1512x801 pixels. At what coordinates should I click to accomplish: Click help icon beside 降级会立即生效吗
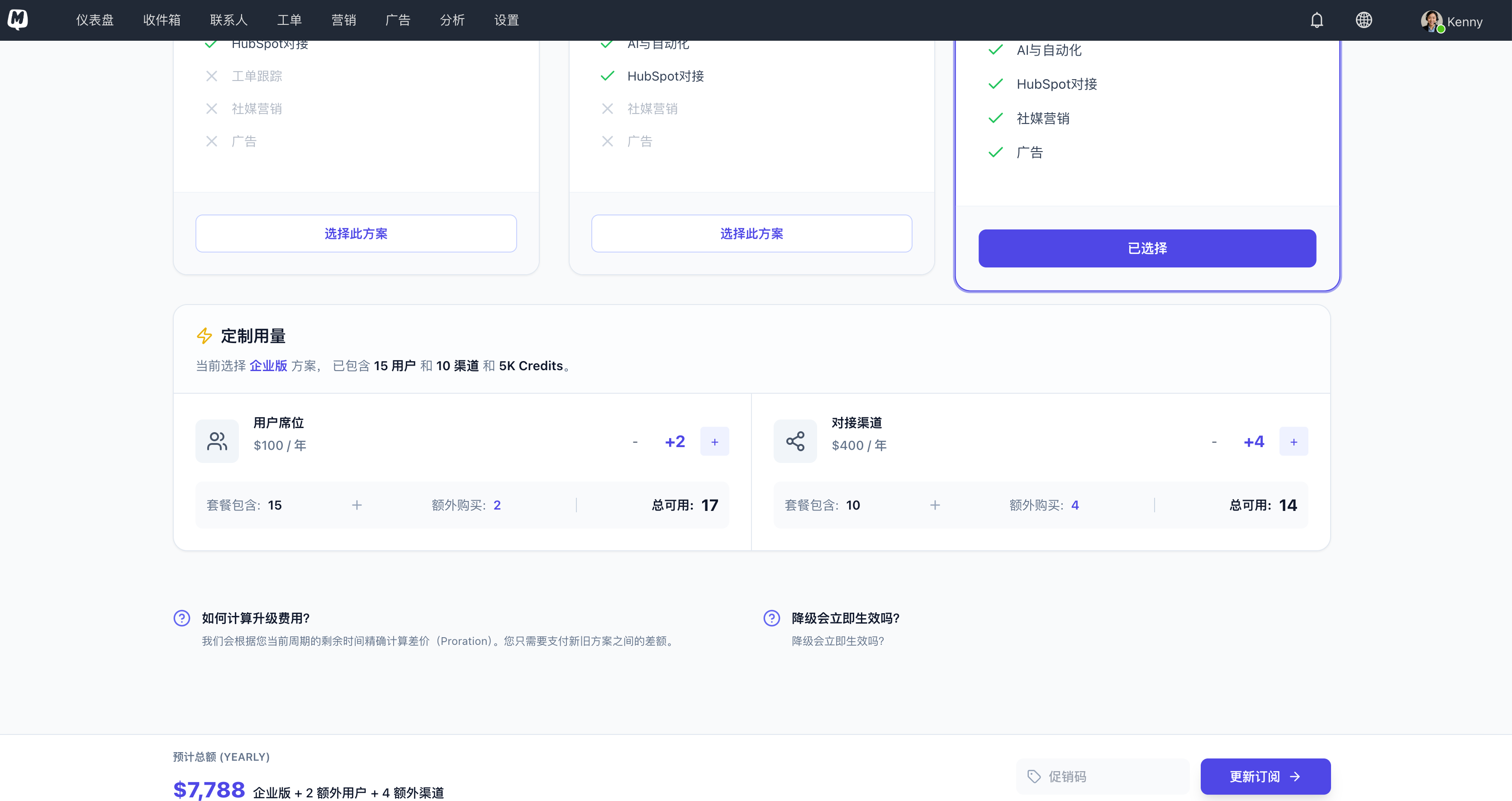point(771,618)
